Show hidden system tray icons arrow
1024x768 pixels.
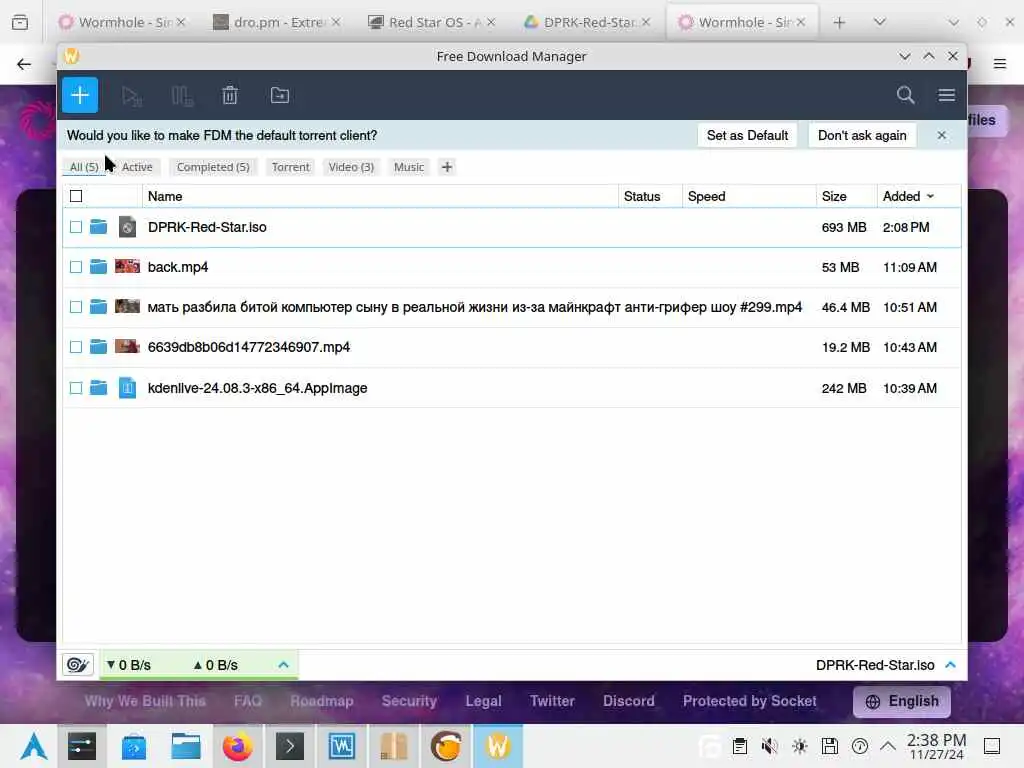click(x=888, y=746)
